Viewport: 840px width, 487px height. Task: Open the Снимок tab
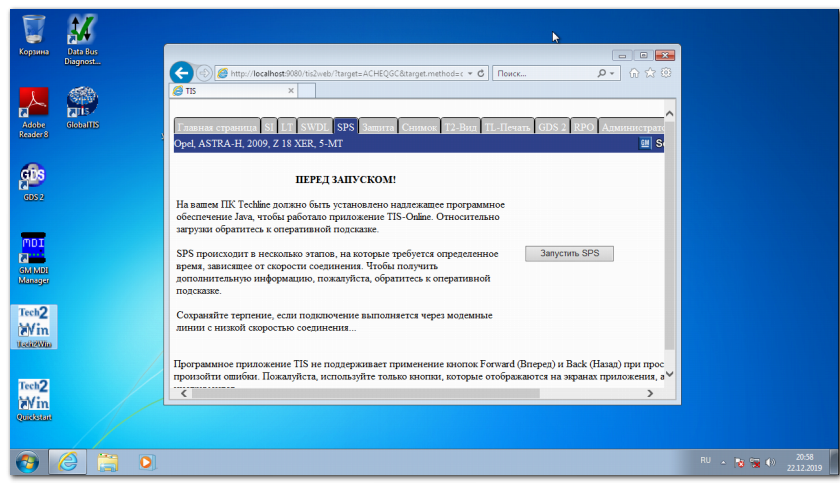click(x=419, y=127)
